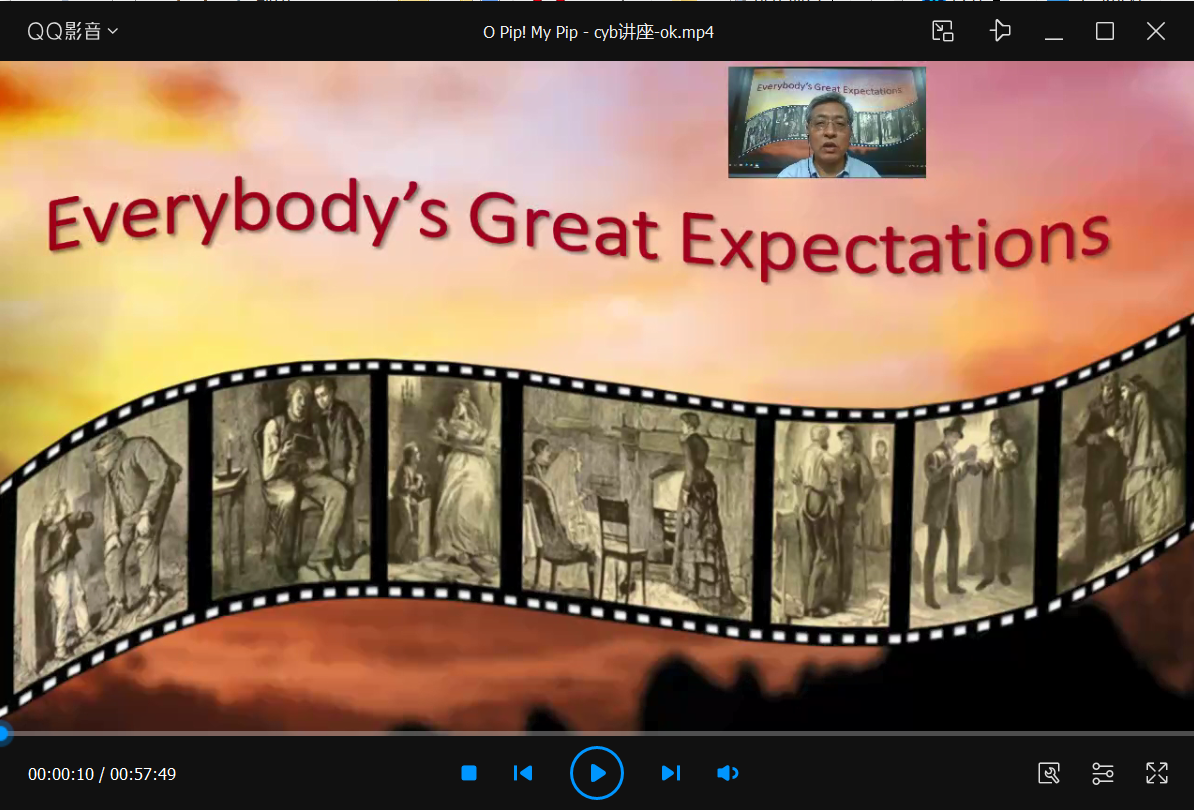The width and height of the screenshot is (1194, 810).
Task: Open the toolbox icon in the control bar
Action: click(1049, 773)
